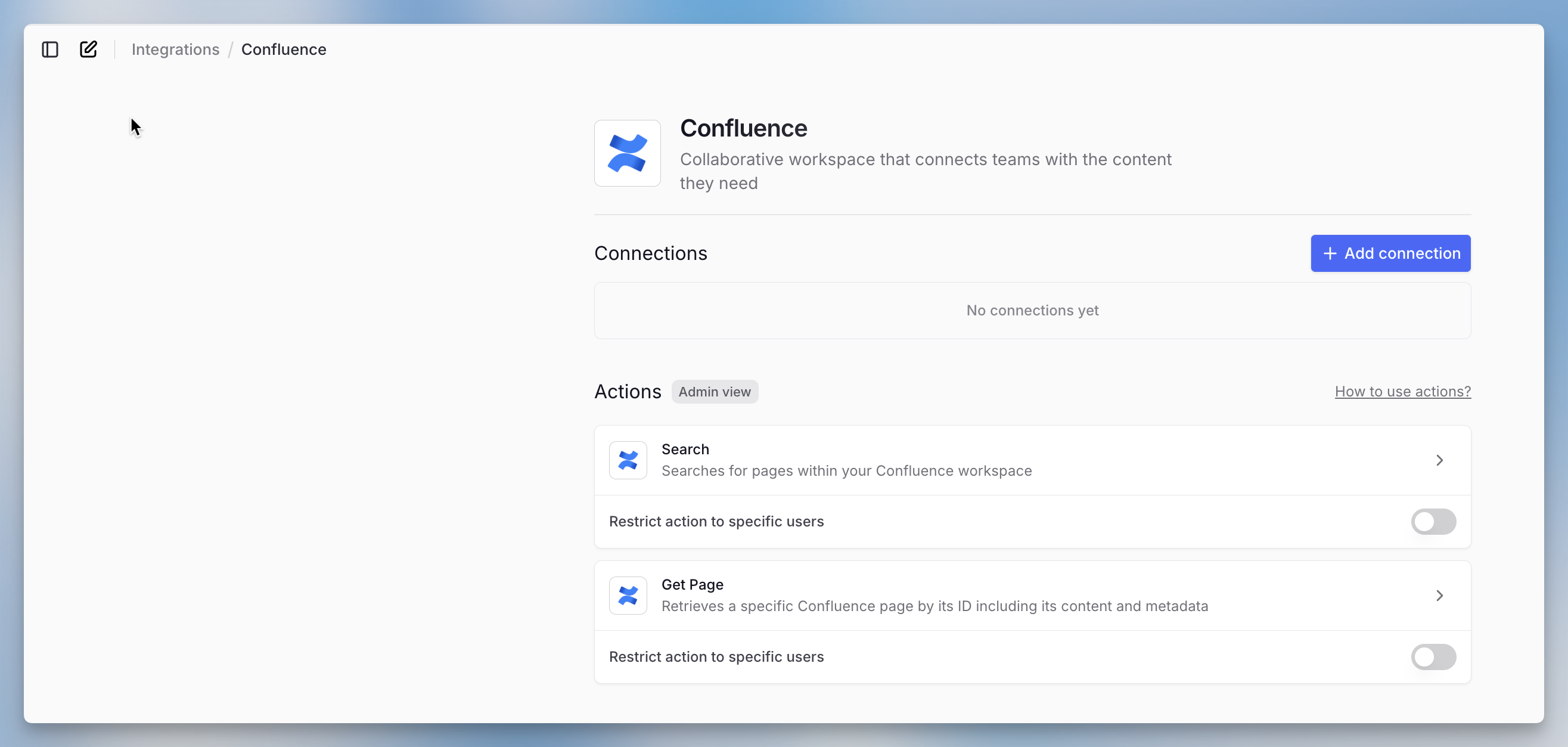Enable user restriction for Search action

pos(1433,522)
